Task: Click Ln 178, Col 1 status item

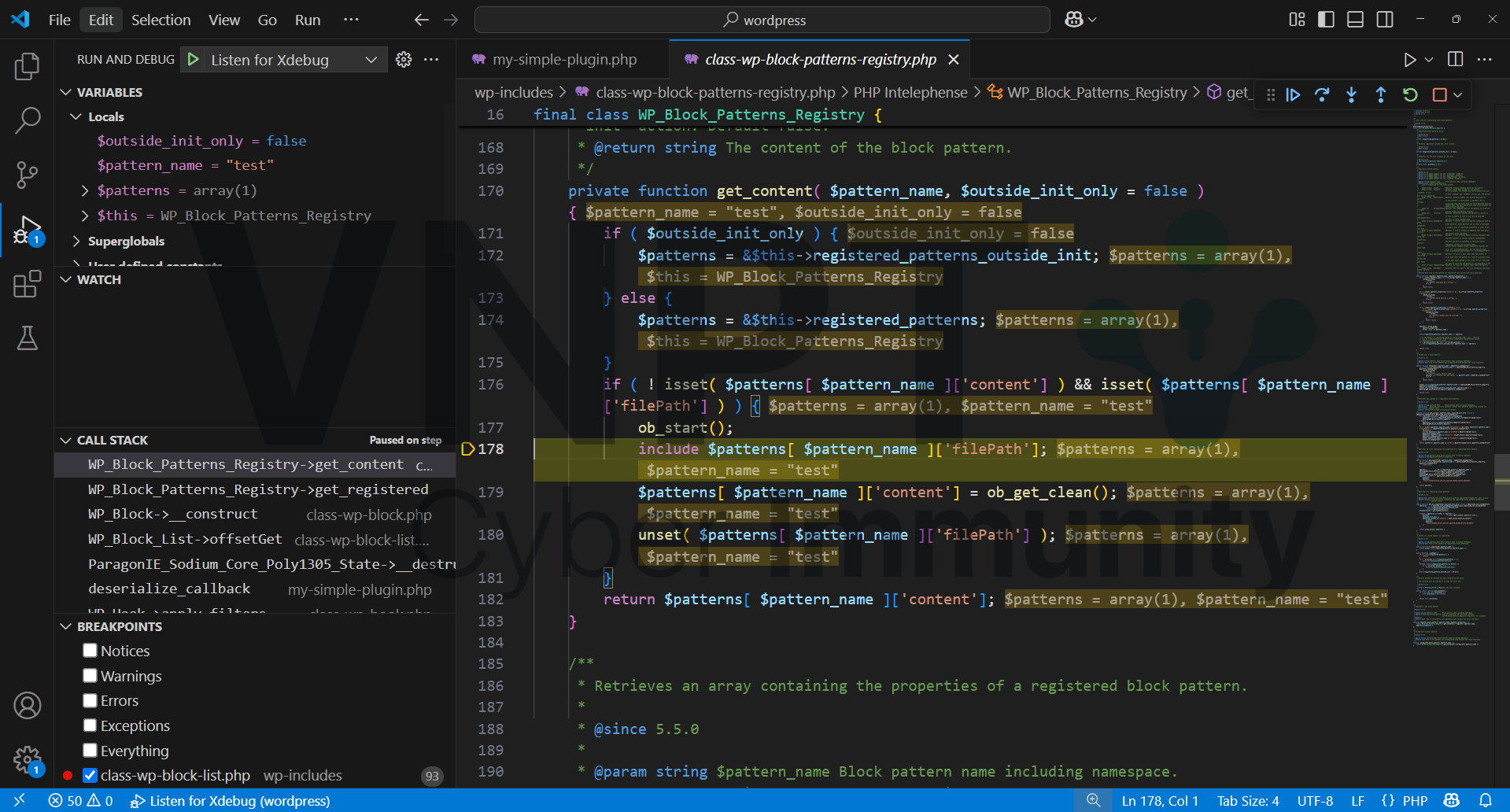Action: pyautogui.click(x=1160, y=800)
